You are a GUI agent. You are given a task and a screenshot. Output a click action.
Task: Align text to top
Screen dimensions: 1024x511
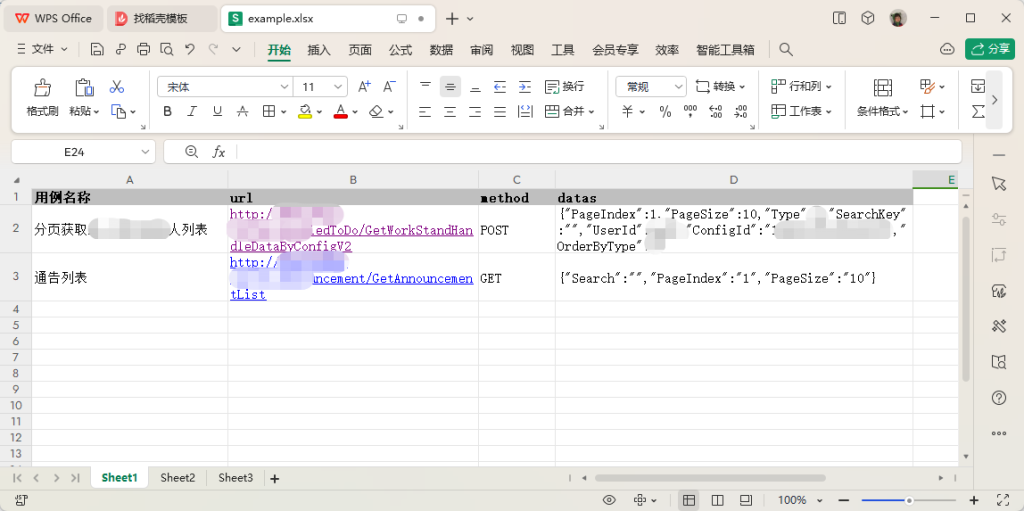[425, 86]
